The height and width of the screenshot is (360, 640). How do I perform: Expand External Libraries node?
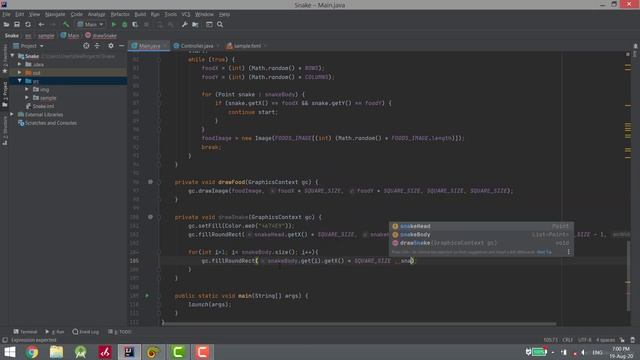click(x=12, y=114)
